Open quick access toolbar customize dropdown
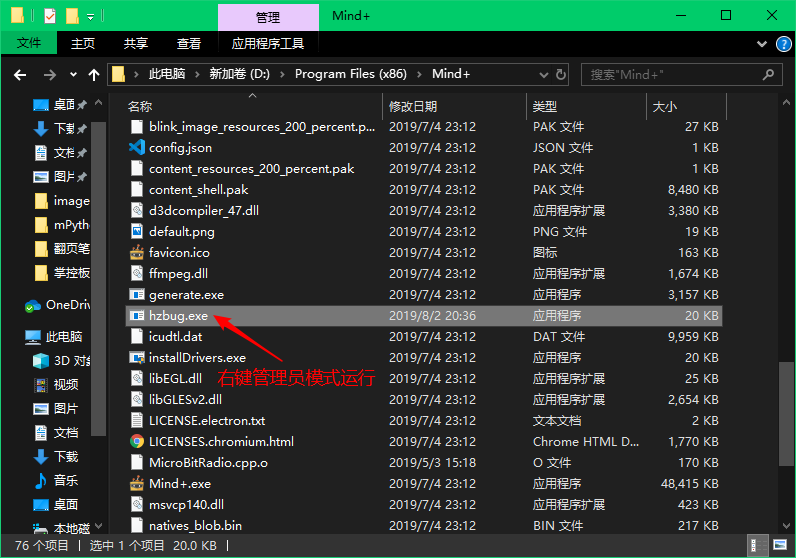This screenshot has height=558, width=796. [90, 17]
